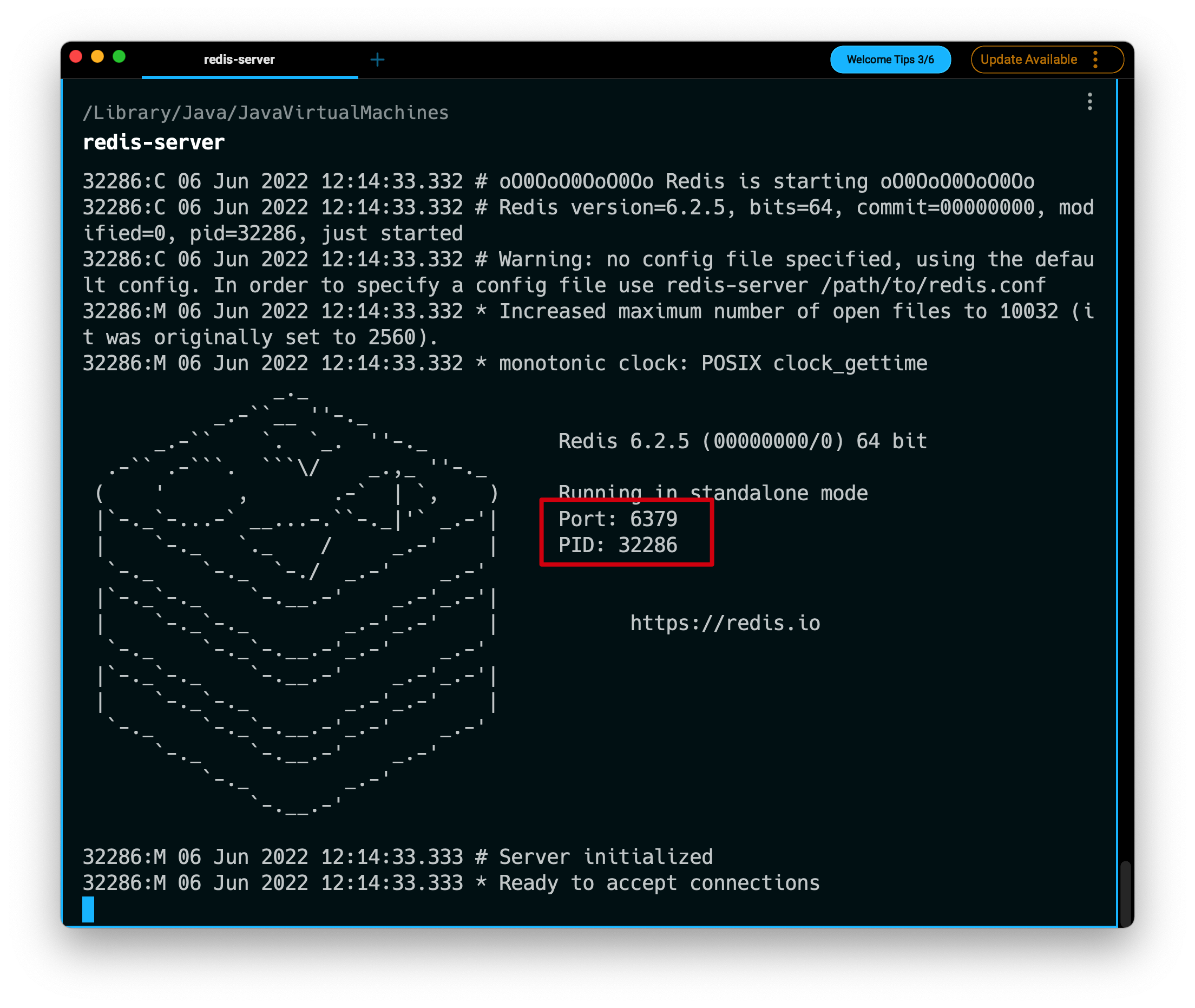Open a new tab with plus icon
Image resolution: width=1195 pixels, height=1008 pixels.
tap(378, 60)
